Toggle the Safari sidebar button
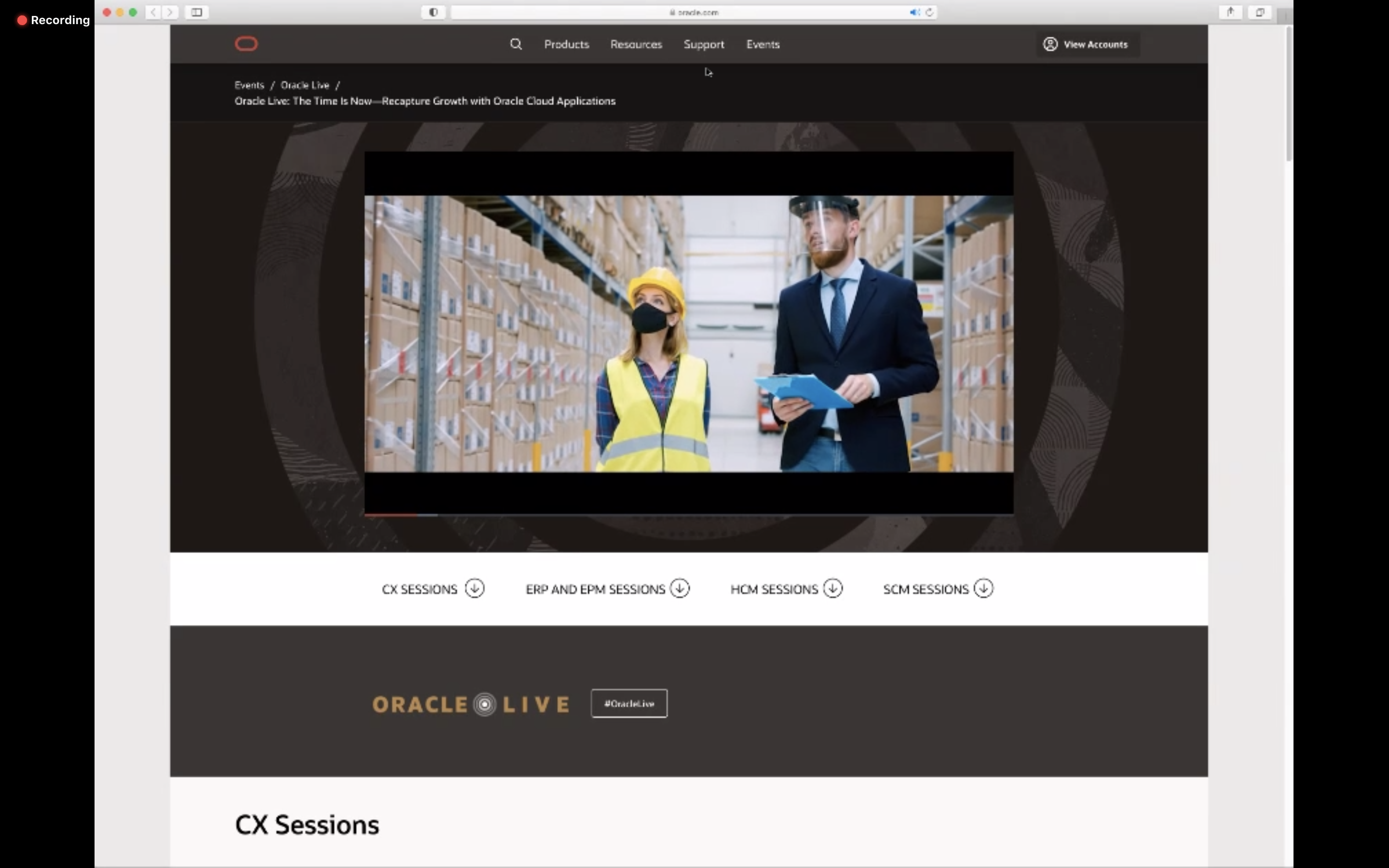The height and width of the screenshot is (868, 1389). pyautogui.click(x=196, y=12)
